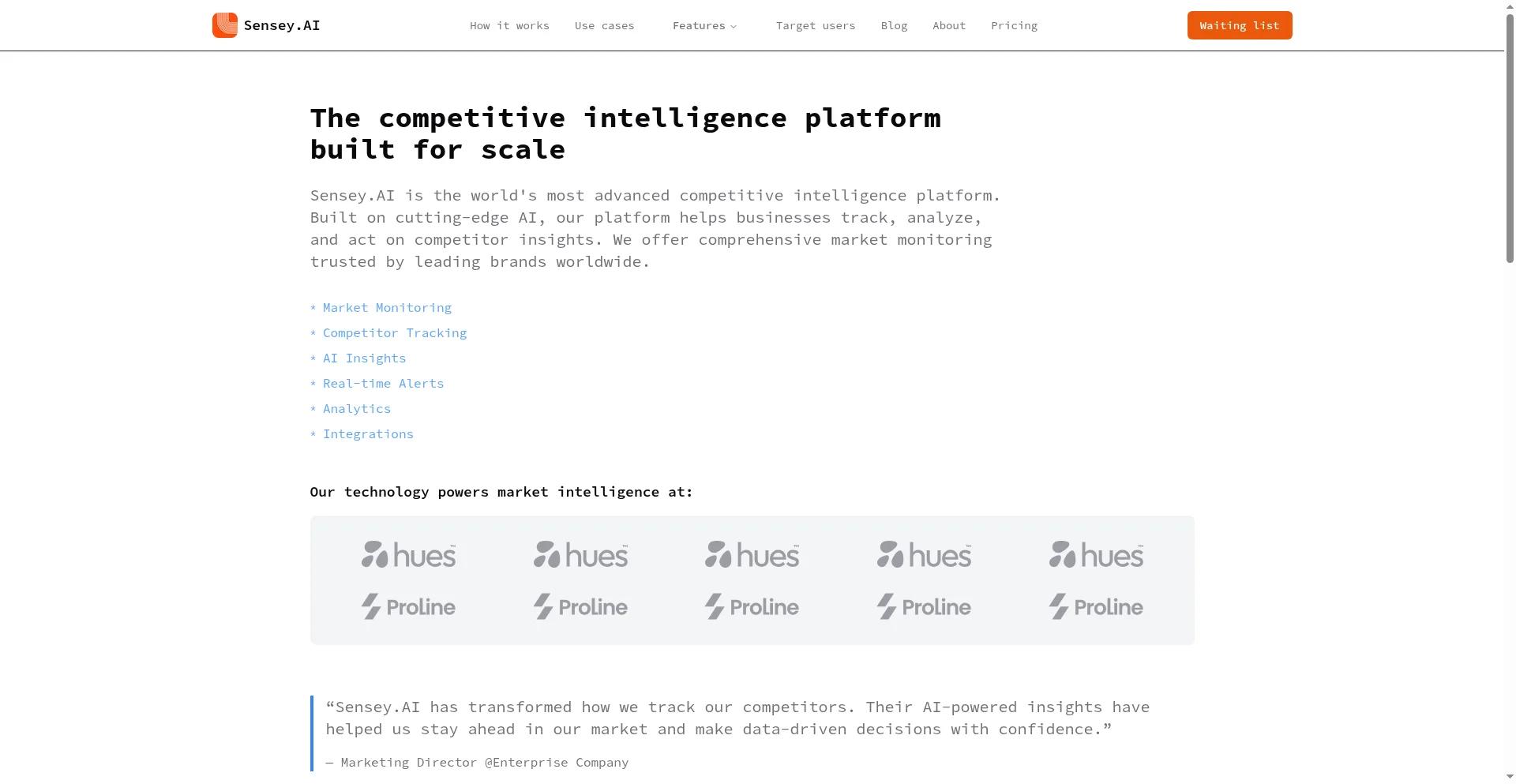Click the middle hues logo
1516x784 pixels.
(752, 555)
